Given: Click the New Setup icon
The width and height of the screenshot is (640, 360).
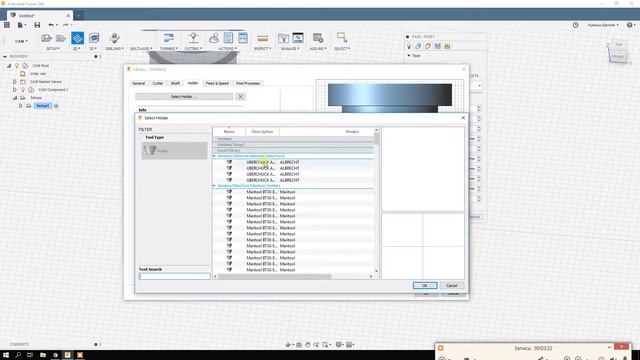Looking at the screenshot, I should 47,38.
